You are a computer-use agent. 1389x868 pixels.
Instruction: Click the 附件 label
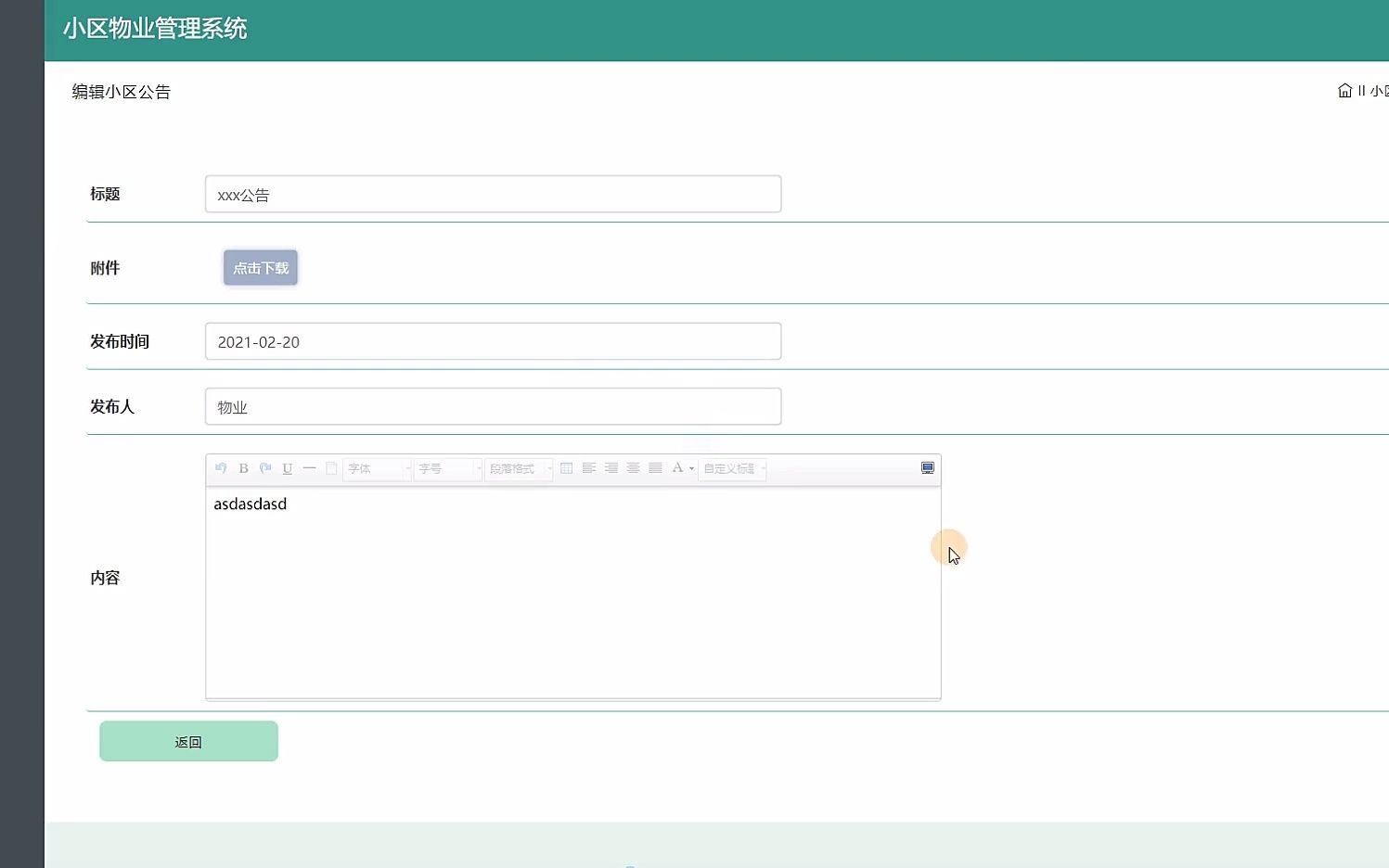coord(105,268)
